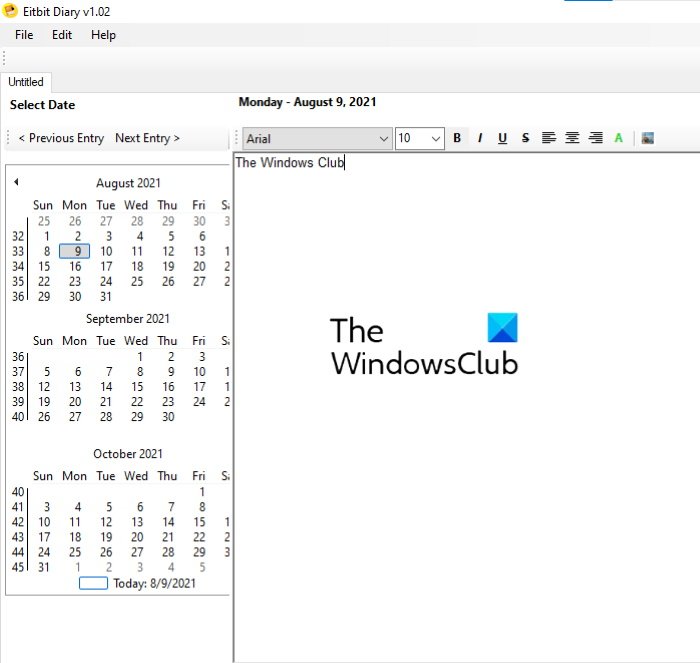
Task: Toggle Underline formatting
Action: (x=502, y=138)
